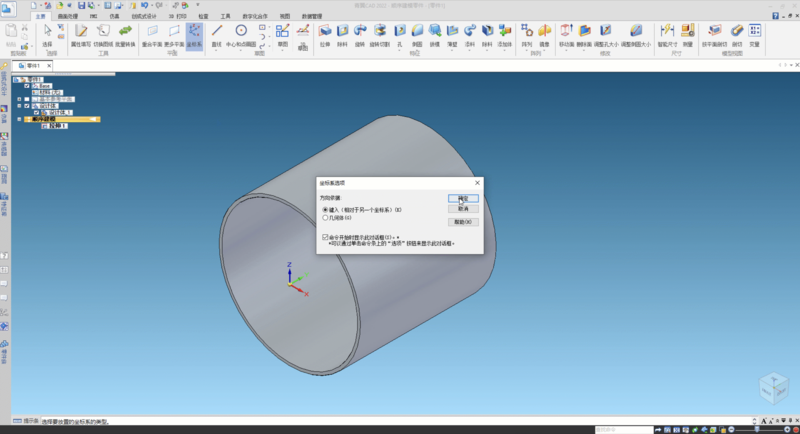
Task: Click the 确定 (OK) button in dialog
Action: (462, 198)
